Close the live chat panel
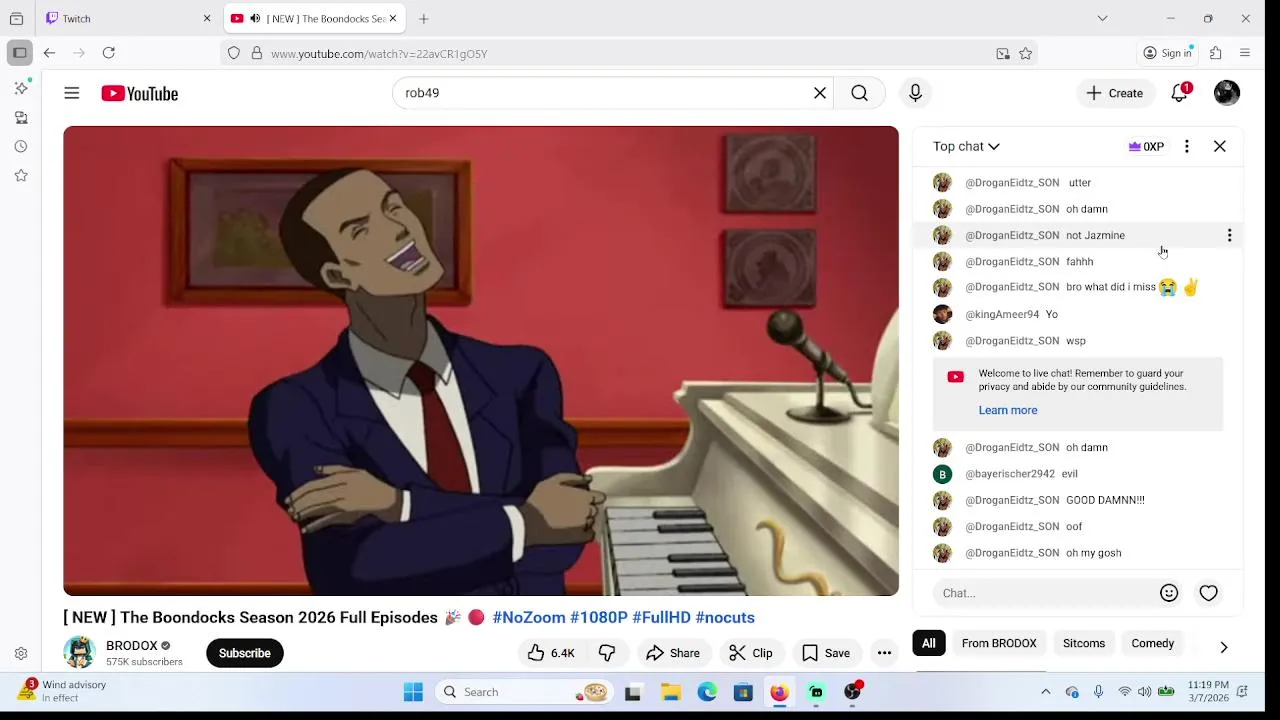The height and width of the screenshot is (720, 1280). (1220, 146)
